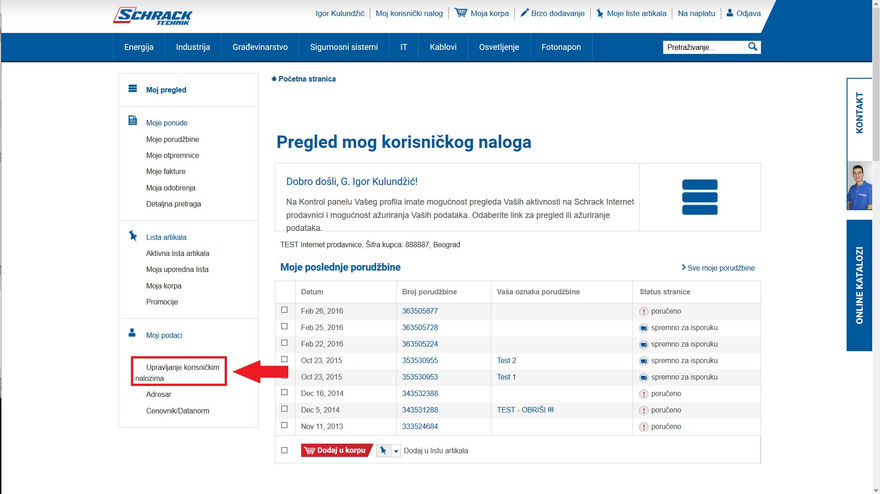
Task: Click the magnifier search icon
Action: click(x=753, y=47)
